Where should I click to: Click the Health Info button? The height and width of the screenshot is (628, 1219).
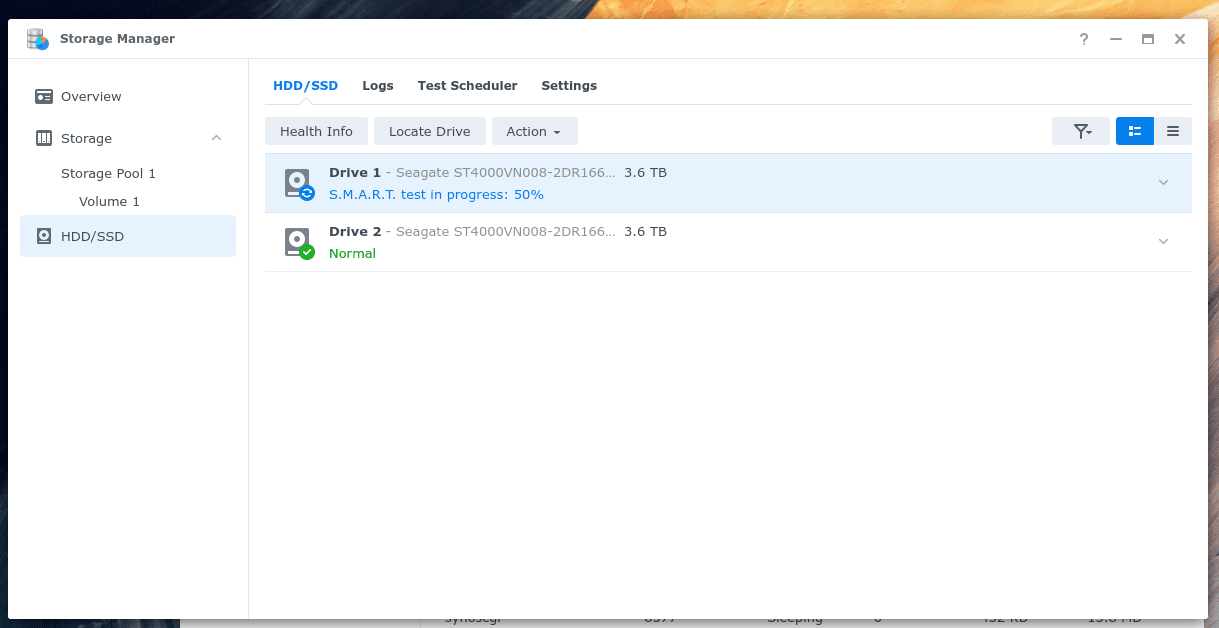point(316,131)
